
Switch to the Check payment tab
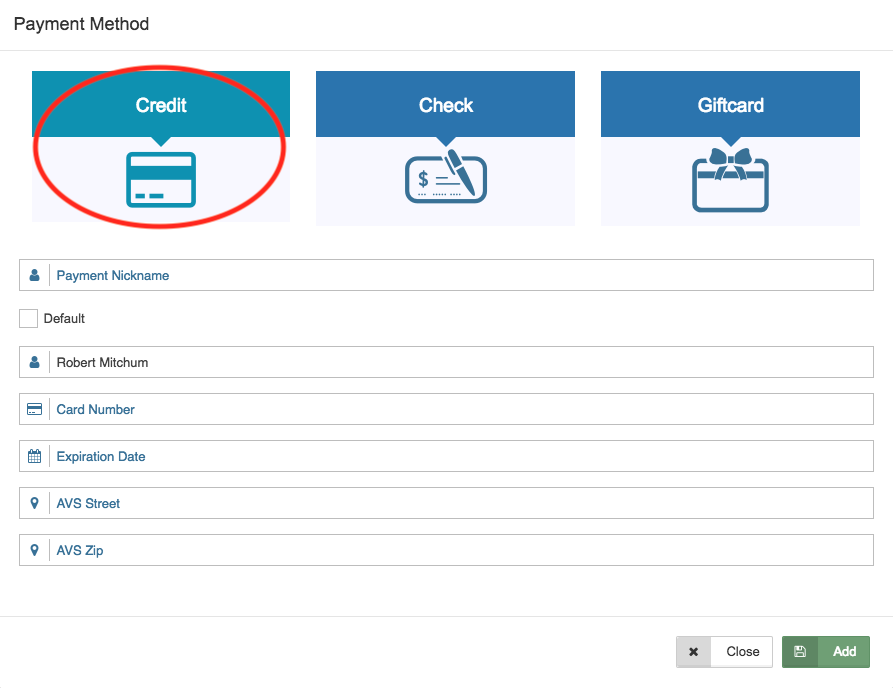(x=445, y=105)
